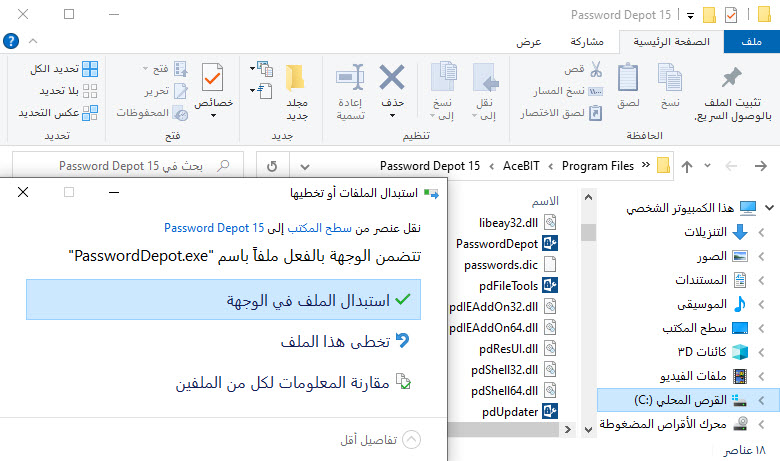The width and height of the screenshot is (780, 461).
Task: Click the Copy (نسخ) clipboard icon
Action: pyautogui.click(x=670, y=78)
